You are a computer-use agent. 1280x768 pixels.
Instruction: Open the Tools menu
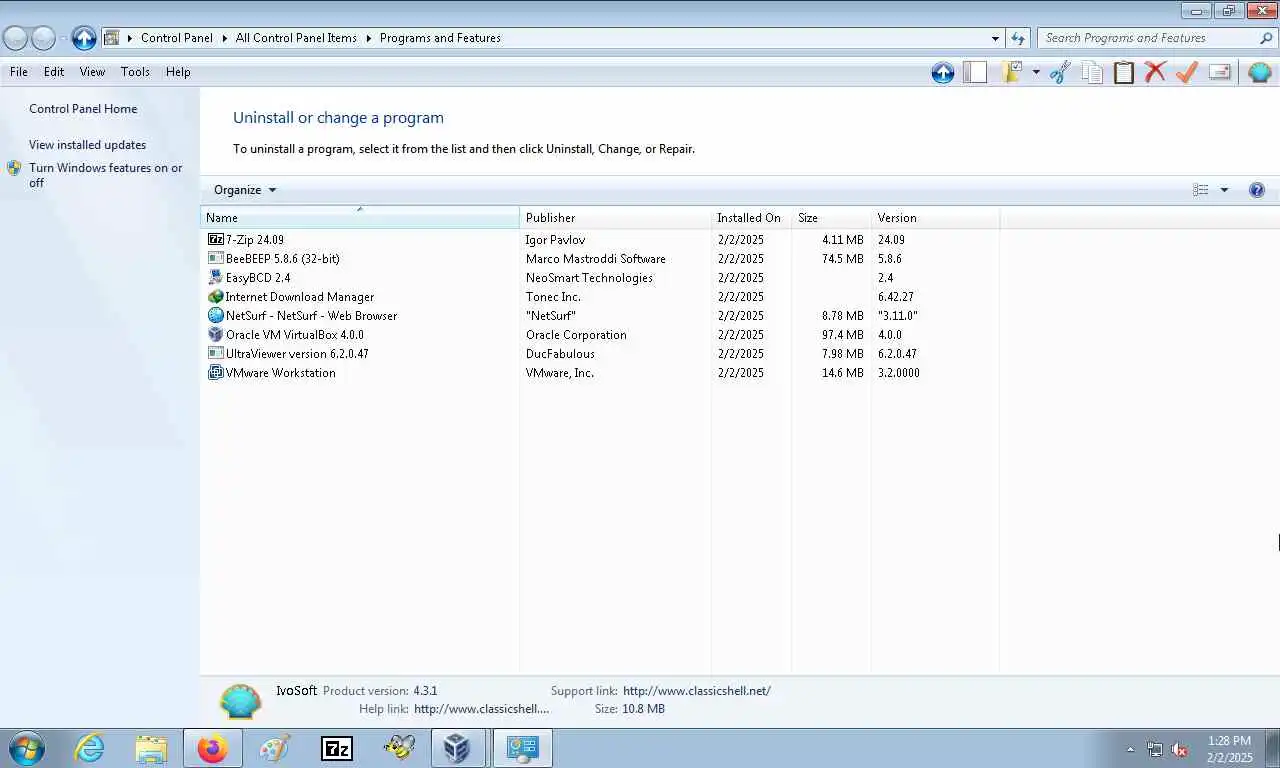pyautogui.click(x=135, y=72)
